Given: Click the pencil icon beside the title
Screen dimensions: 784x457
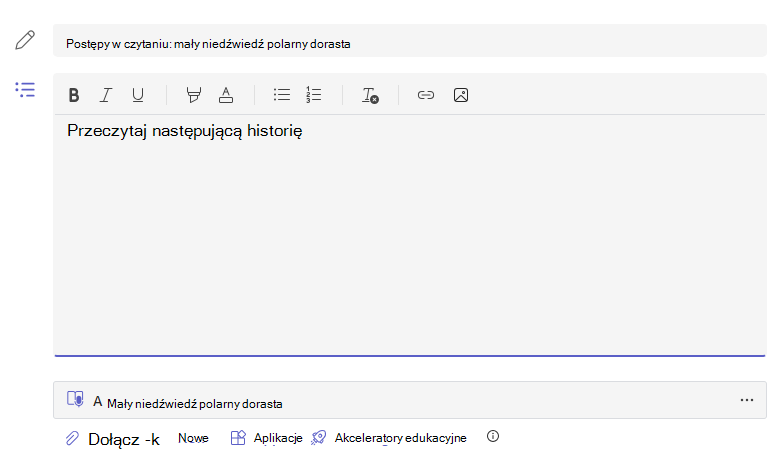Looking at the screenshot, I should (x=25, y=40).
